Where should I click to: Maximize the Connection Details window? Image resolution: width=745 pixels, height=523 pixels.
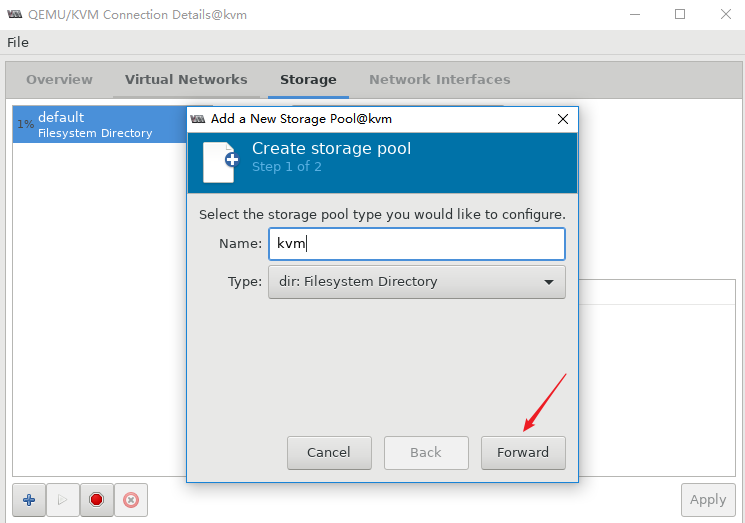click(680, 14)
